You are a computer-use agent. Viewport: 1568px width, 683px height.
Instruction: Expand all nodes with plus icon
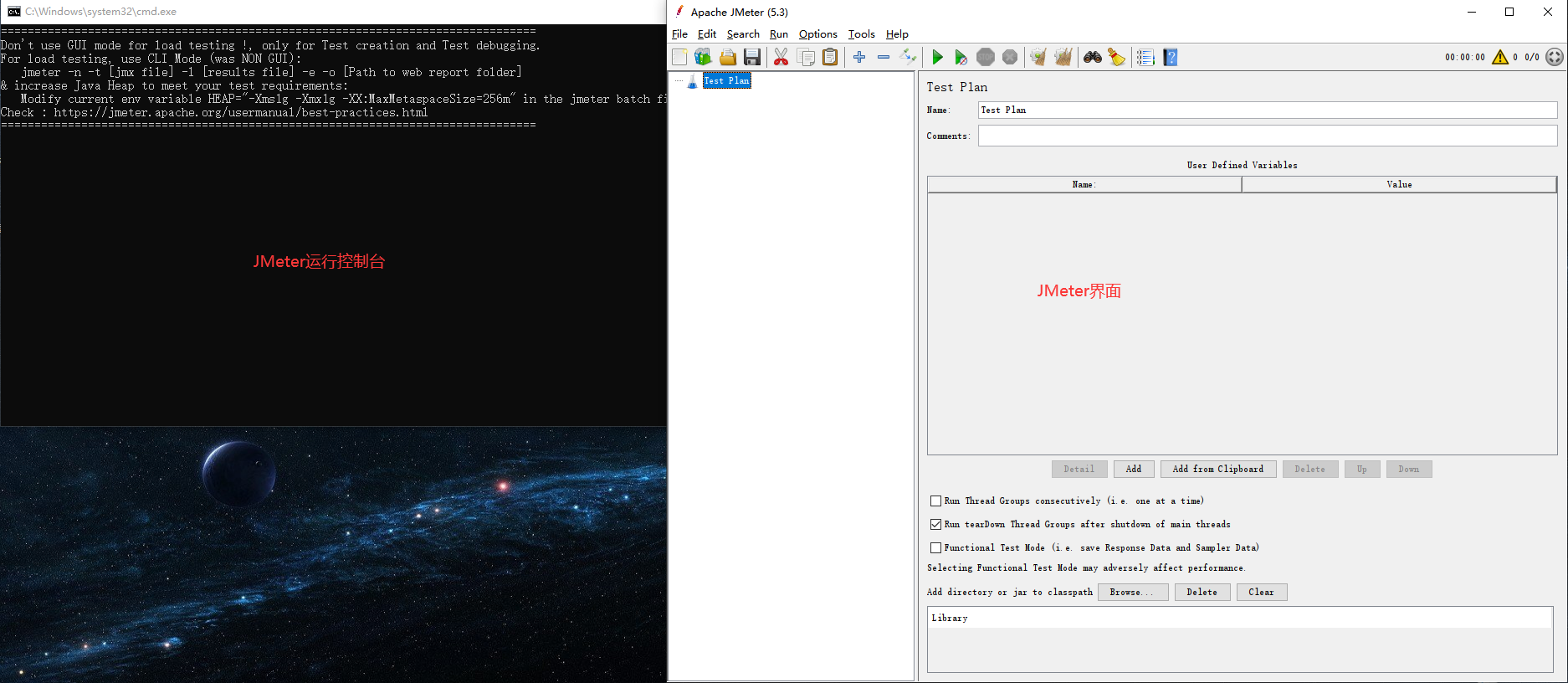click(x=859, y=57)
